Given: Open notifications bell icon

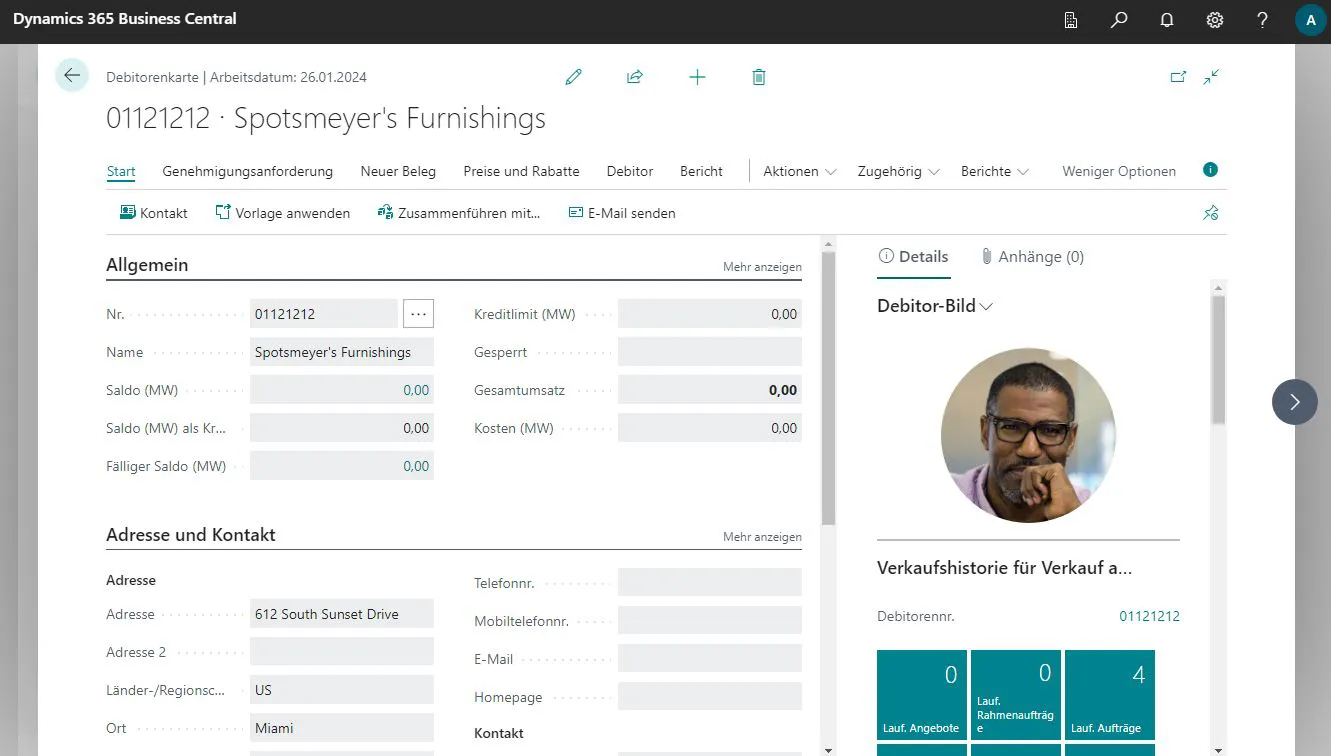Looking at the screenshot, I should point(1166,20).
